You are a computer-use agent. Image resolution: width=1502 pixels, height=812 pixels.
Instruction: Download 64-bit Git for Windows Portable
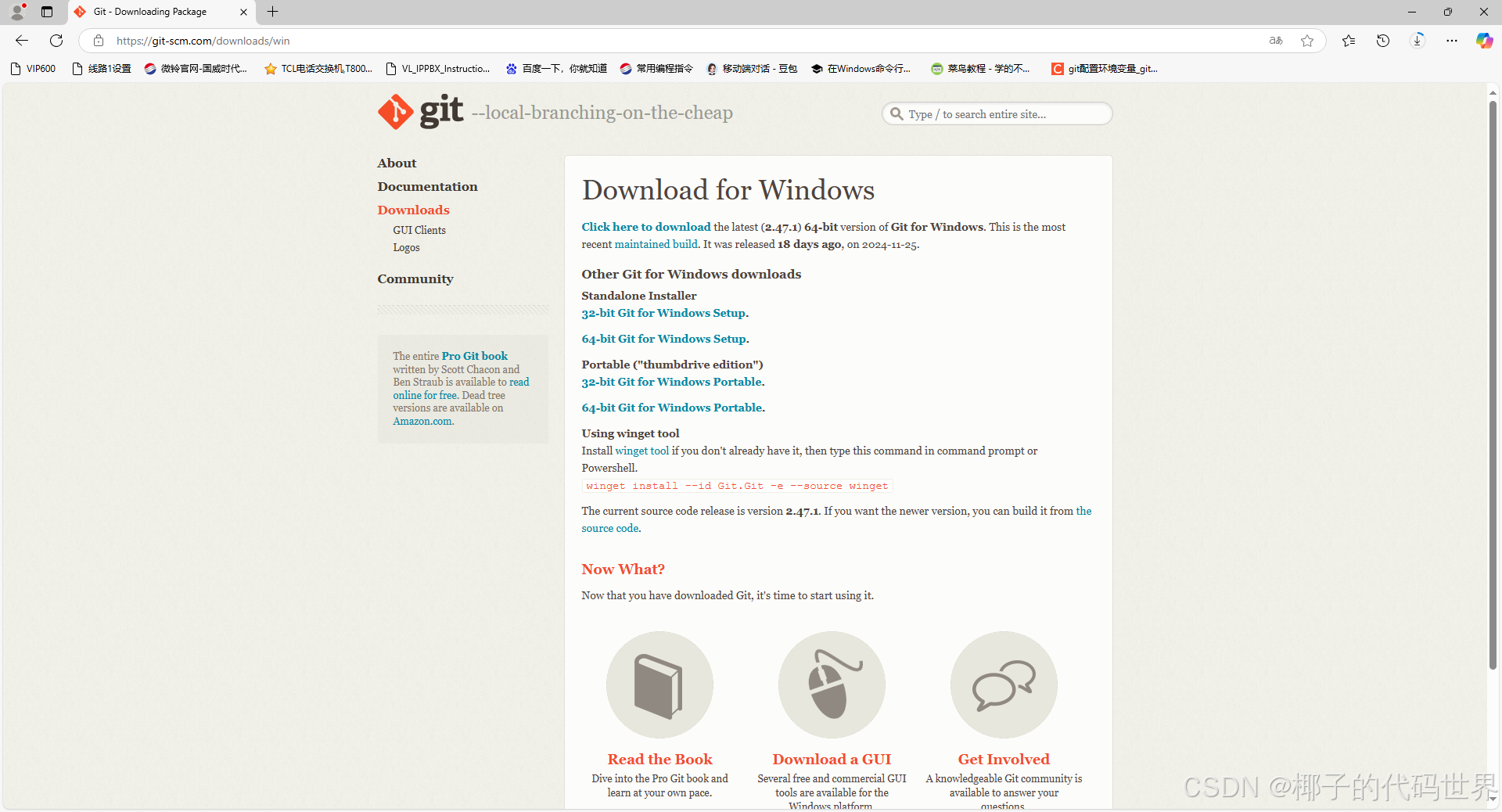[672, 408]
